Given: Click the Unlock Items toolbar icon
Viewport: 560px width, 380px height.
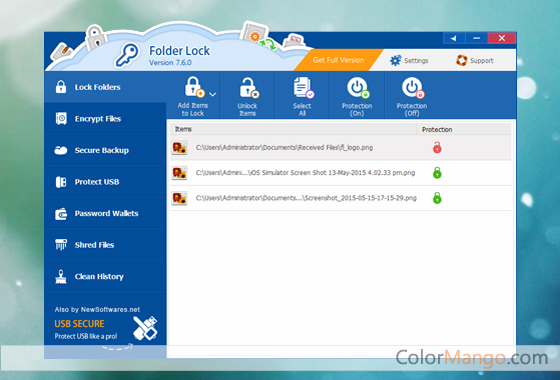Looking at the screenshot, I should tap(249, 88).
